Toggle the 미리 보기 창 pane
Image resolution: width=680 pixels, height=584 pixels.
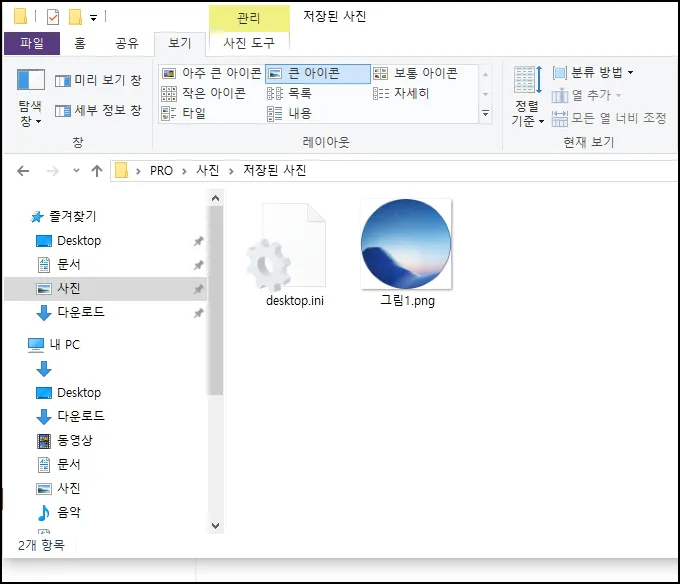click(98, 80)
